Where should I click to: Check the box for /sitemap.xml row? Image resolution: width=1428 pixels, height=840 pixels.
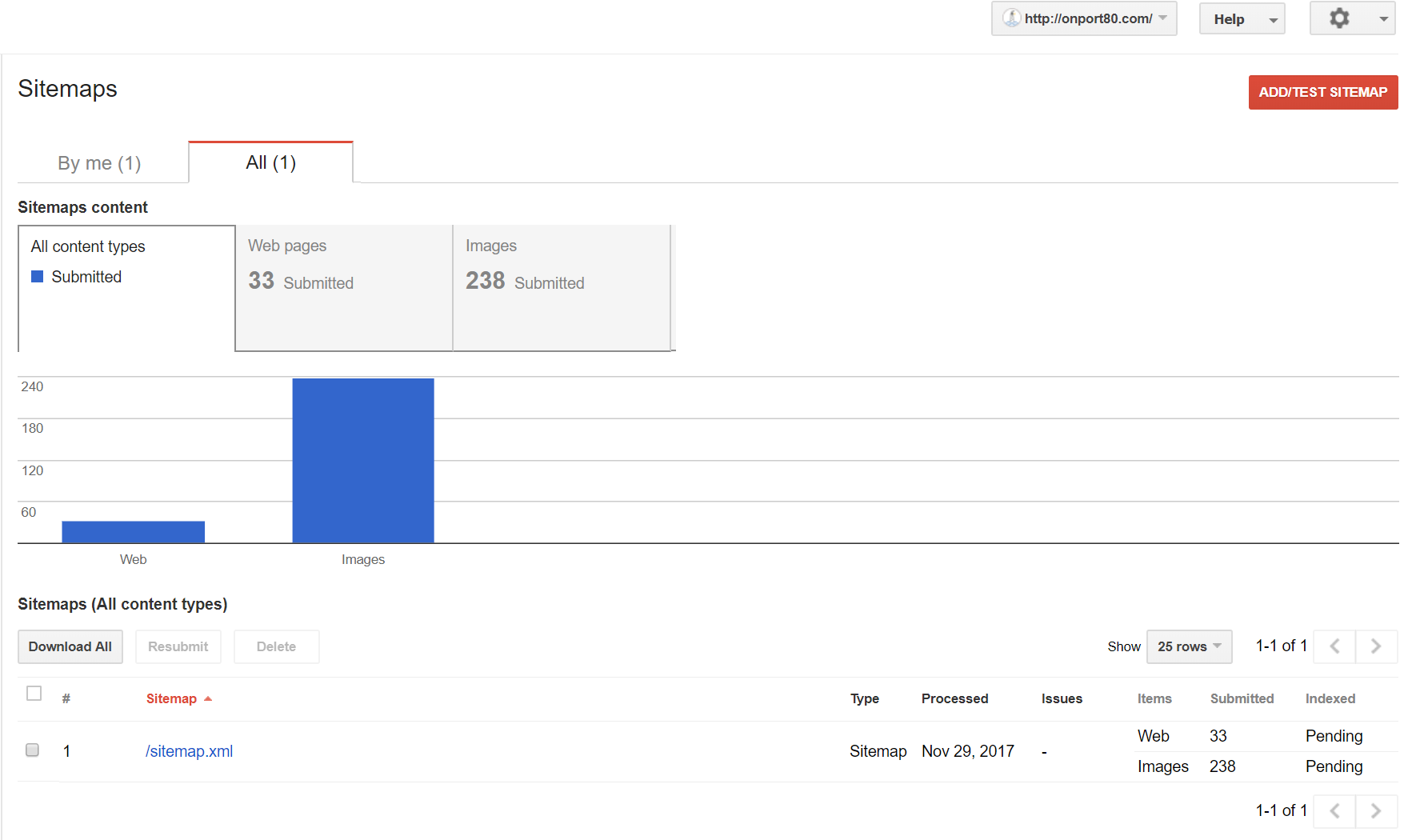pyautogui.click(x=32, y=750)
